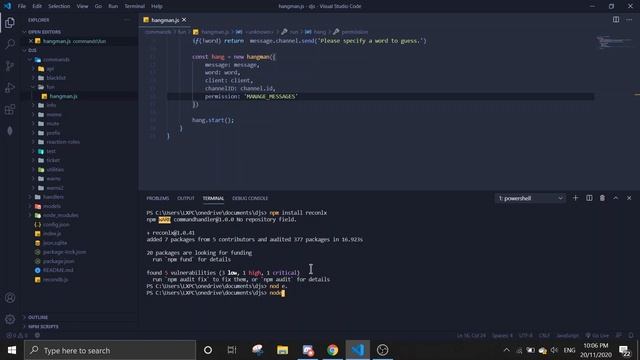Switch to the Debug Console tab
Screen dimensions: 640x360
click(250, 198)
